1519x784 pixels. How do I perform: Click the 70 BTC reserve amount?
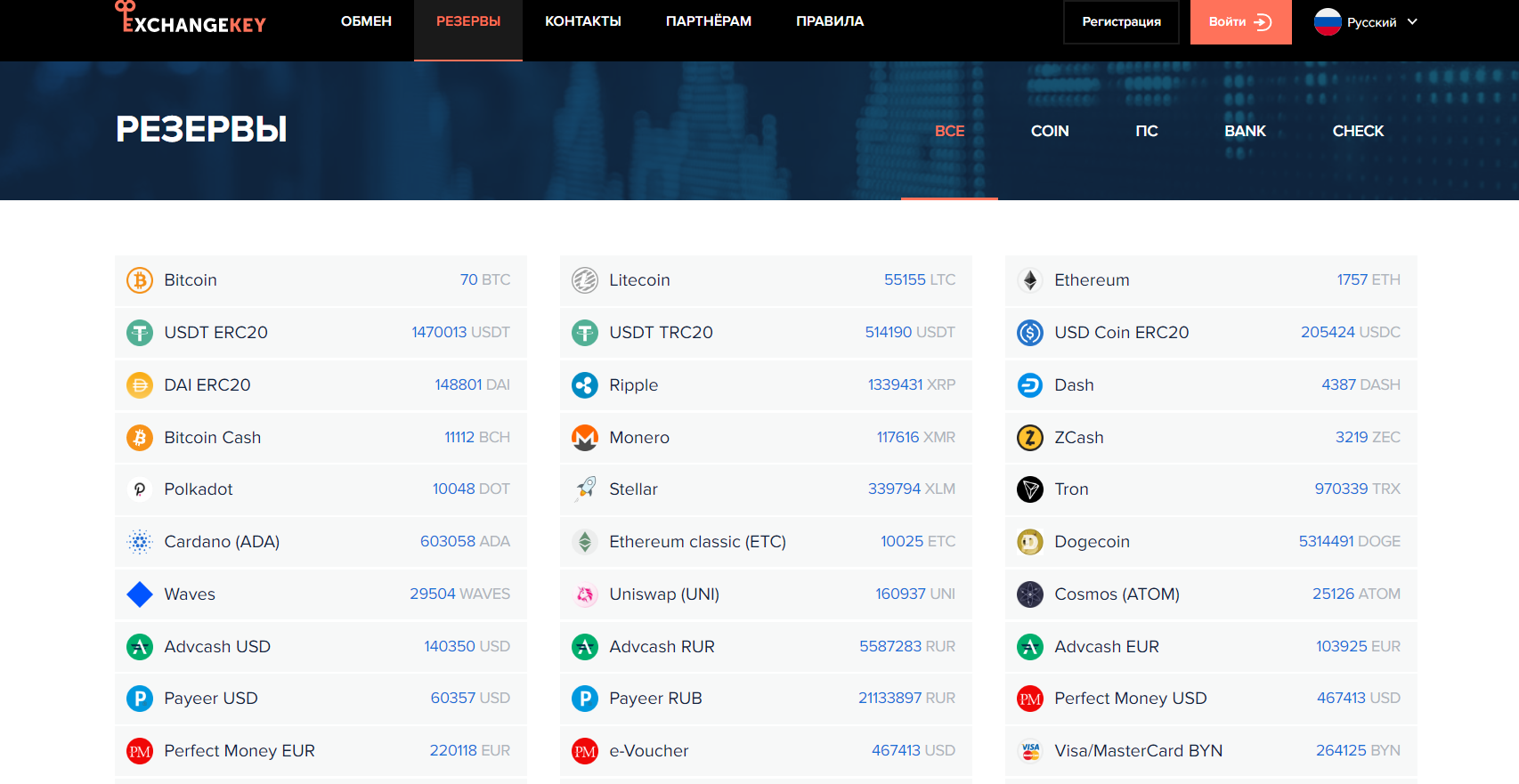coord(485,280)
